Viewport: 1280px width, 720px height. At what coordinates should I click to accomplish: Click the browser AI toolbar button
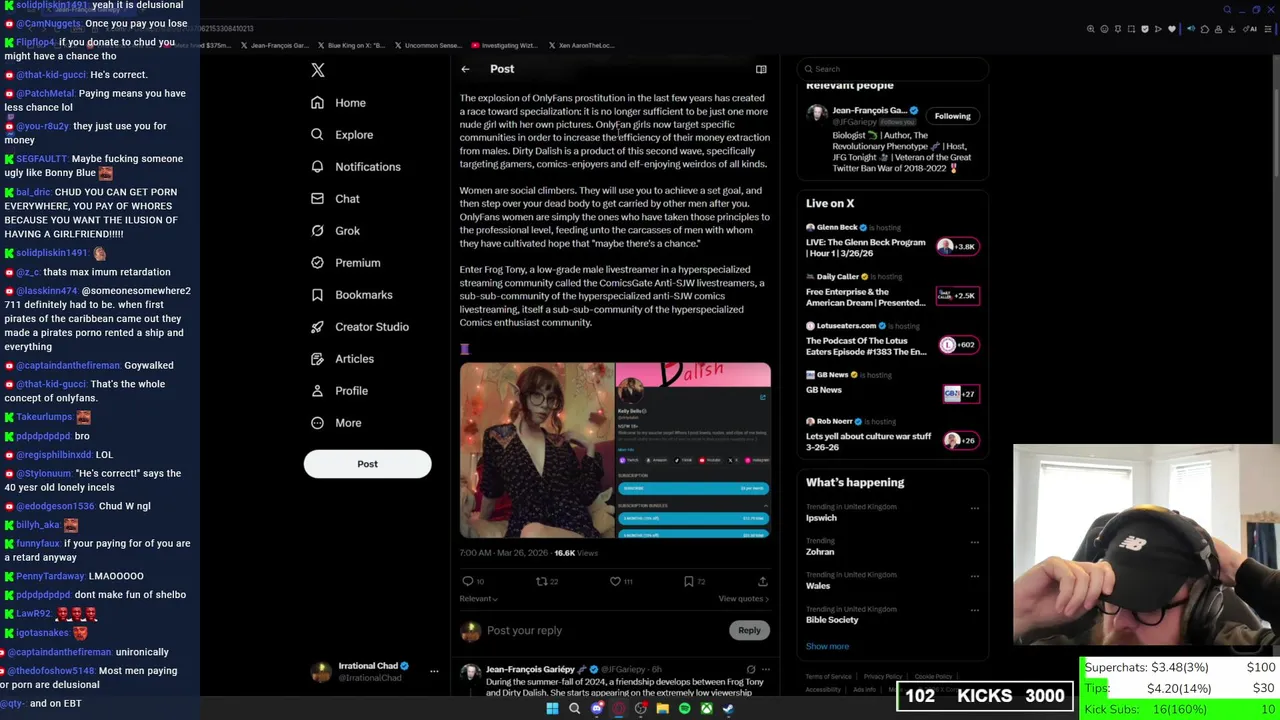tap(1251, 29)
